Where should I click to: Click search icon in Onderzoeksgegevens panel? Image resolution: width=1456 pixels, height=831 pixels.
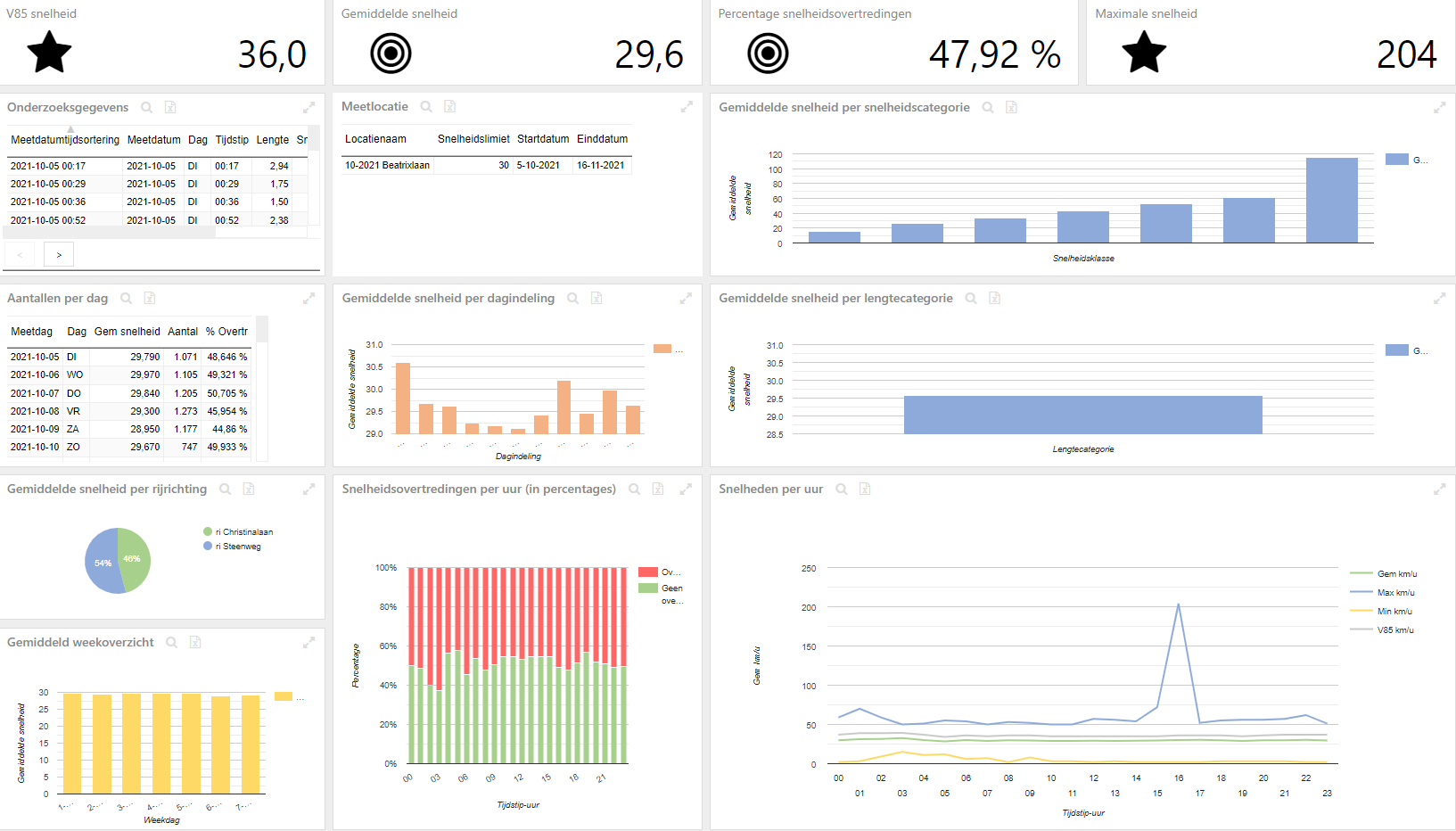(147, 107)
